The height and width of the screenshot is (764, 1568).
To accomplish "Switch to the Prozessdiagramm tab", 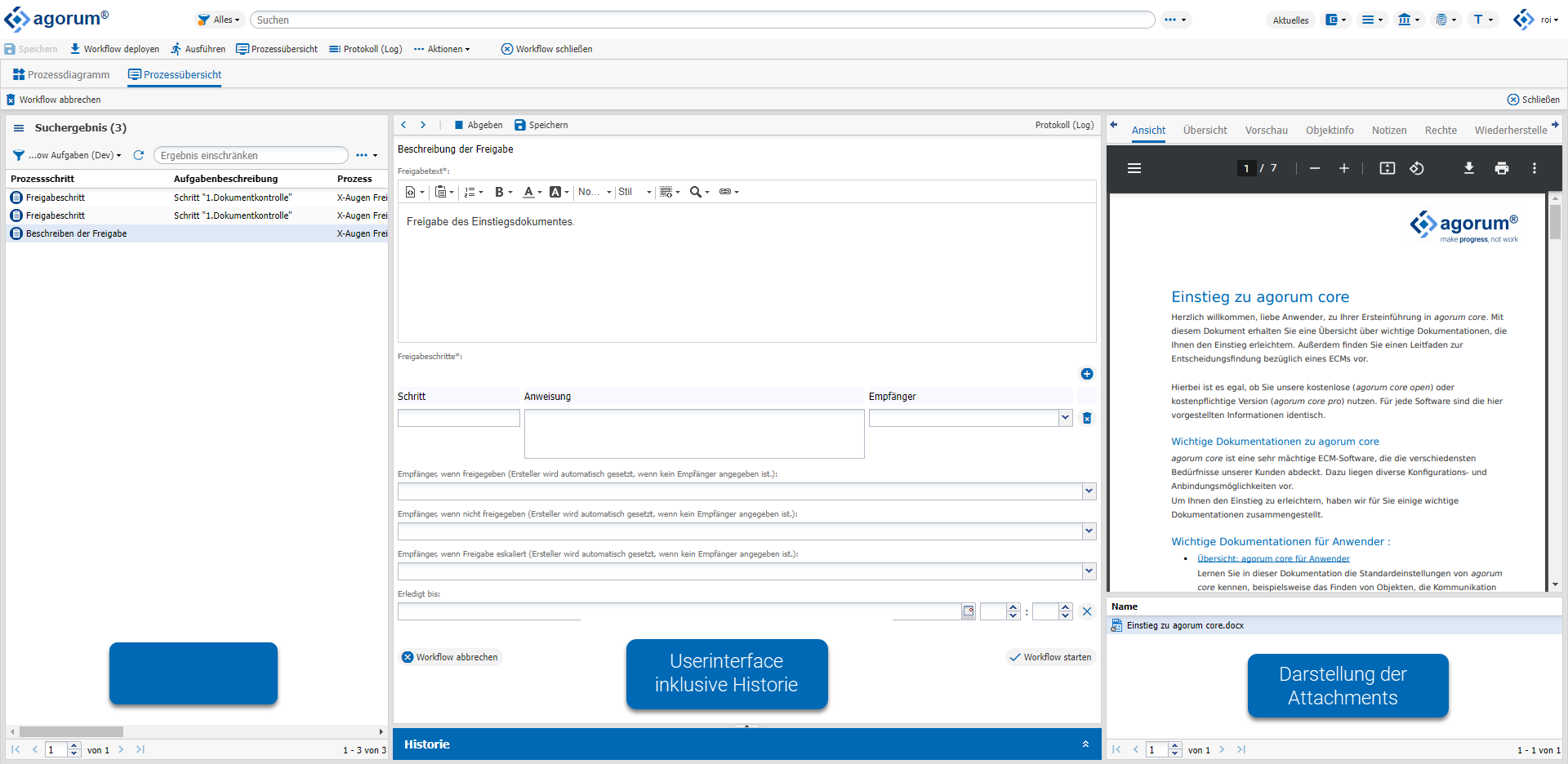I will pos(61,74).
